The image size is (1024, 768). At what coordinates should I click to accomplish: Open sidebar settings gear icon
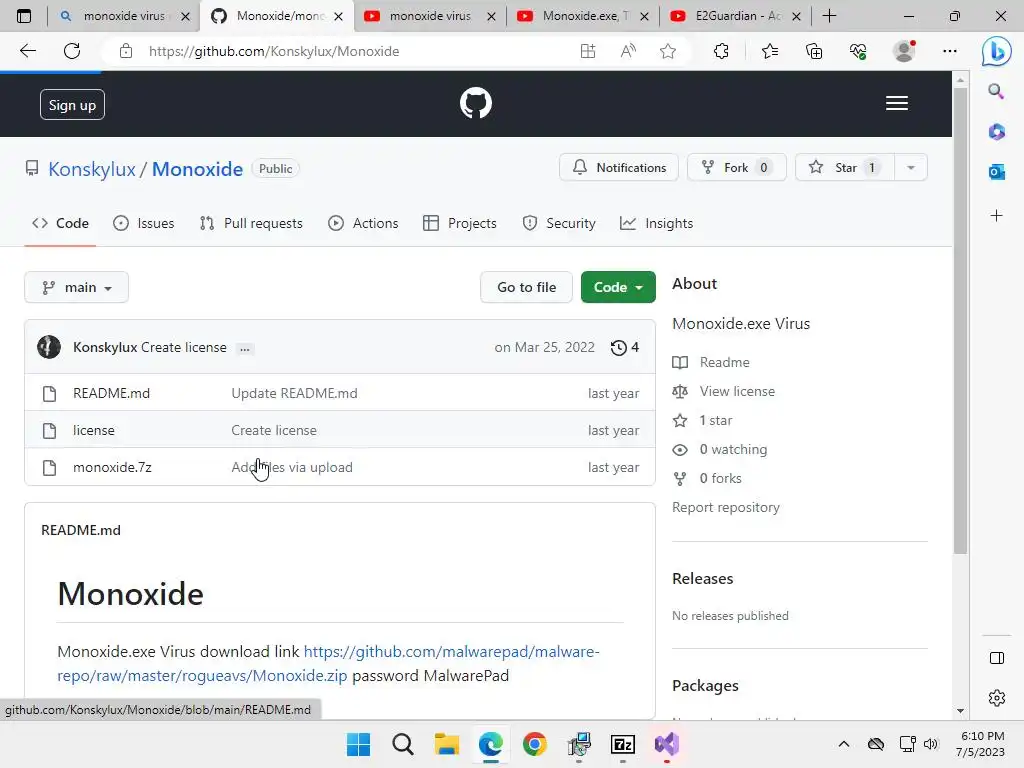[997, 697]
